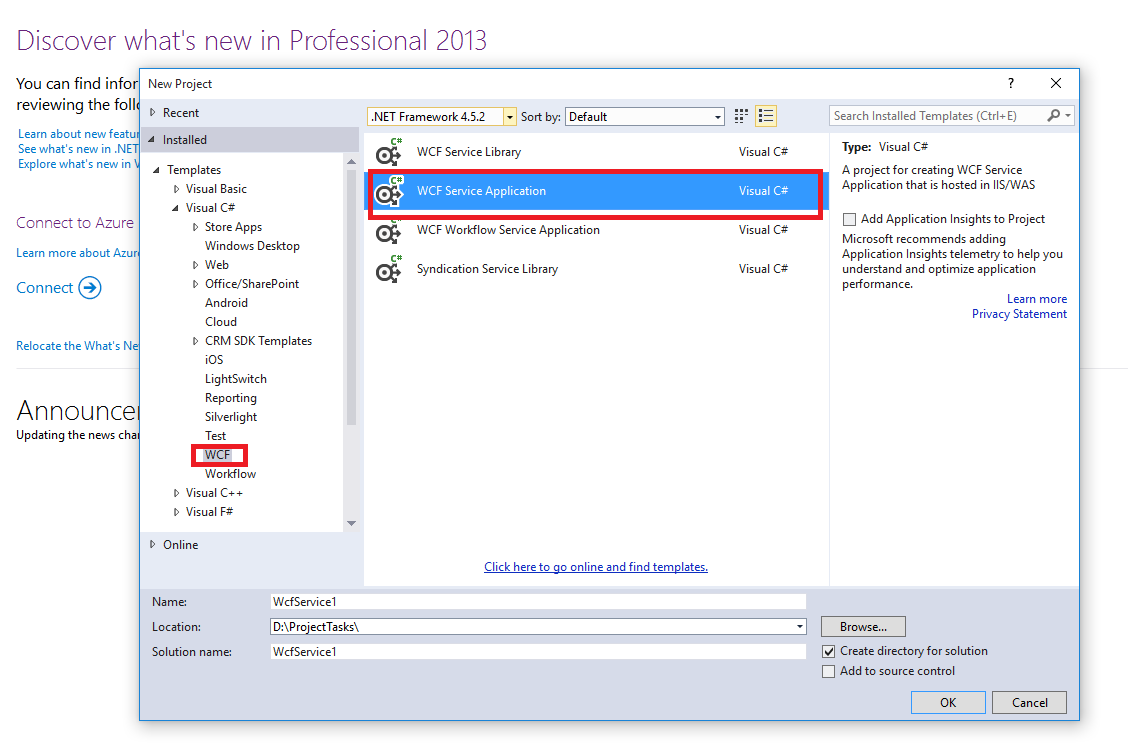Screen dimensions: 1128x748
Task: Select the Workflow template category
Action: click(230, 474)
